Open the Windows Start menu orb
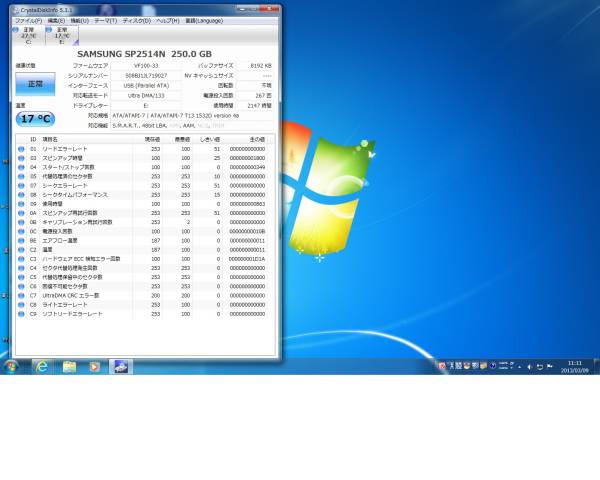Viewport: 600px width, 480px height. [x=11, y=367]
